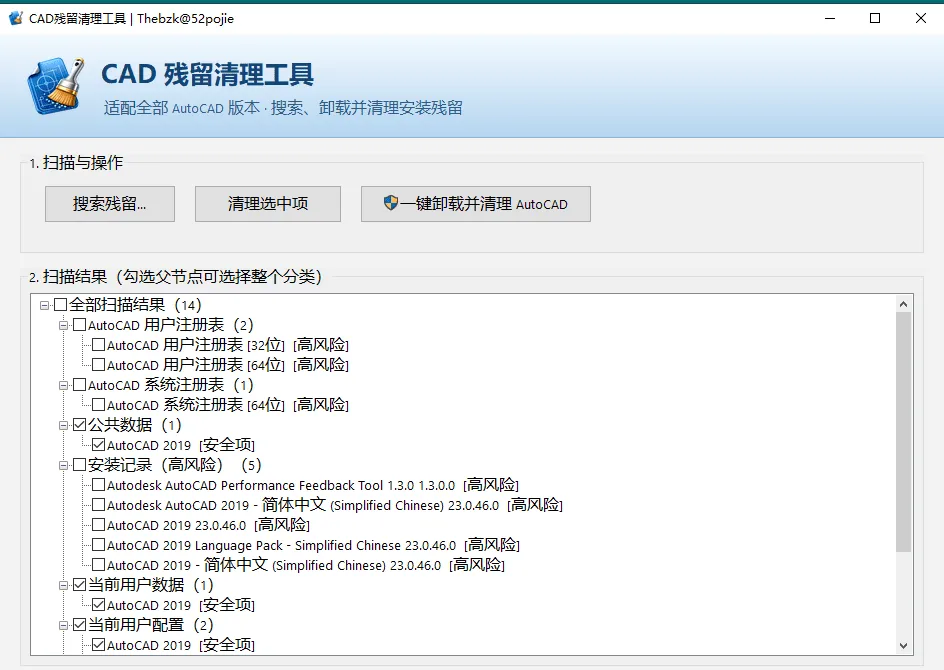The image size is (944, 670).
Task: Minimize the CAD残留清理工具 window
Action: click(x=830, y=19)
